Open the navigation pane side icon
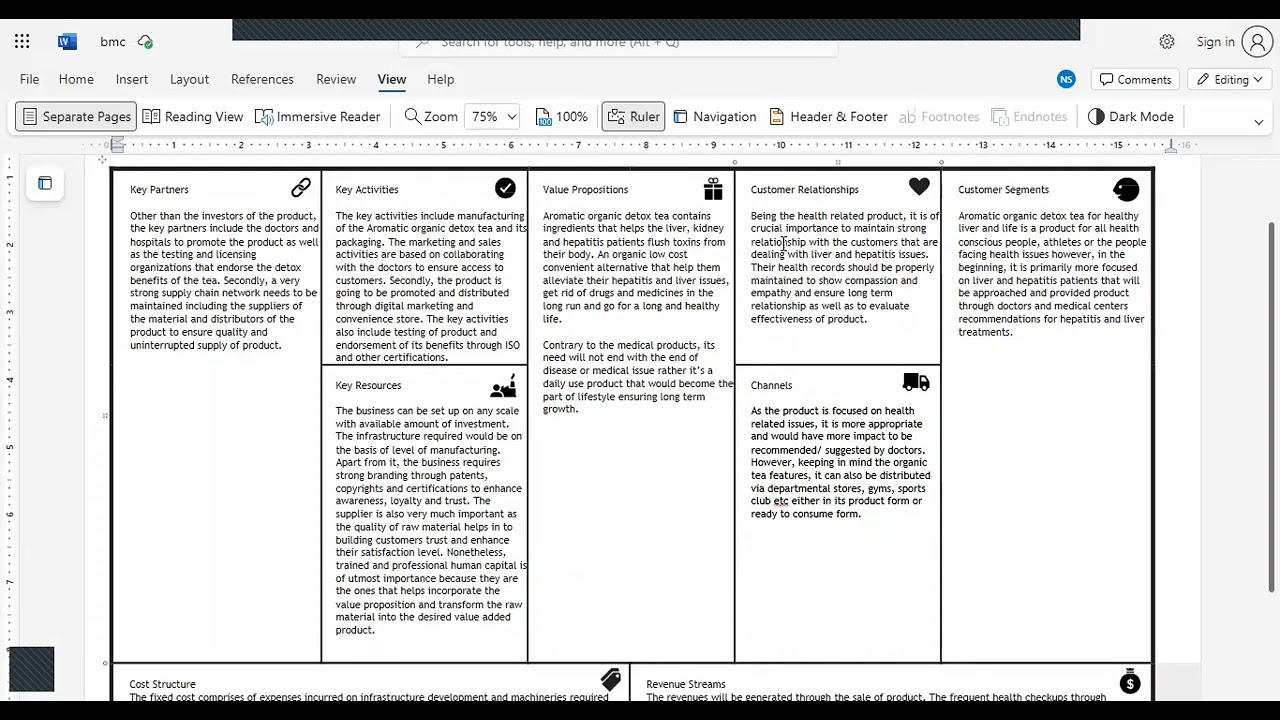The image size is (1280, 720). pyautogui.click(x=45, y=183)
